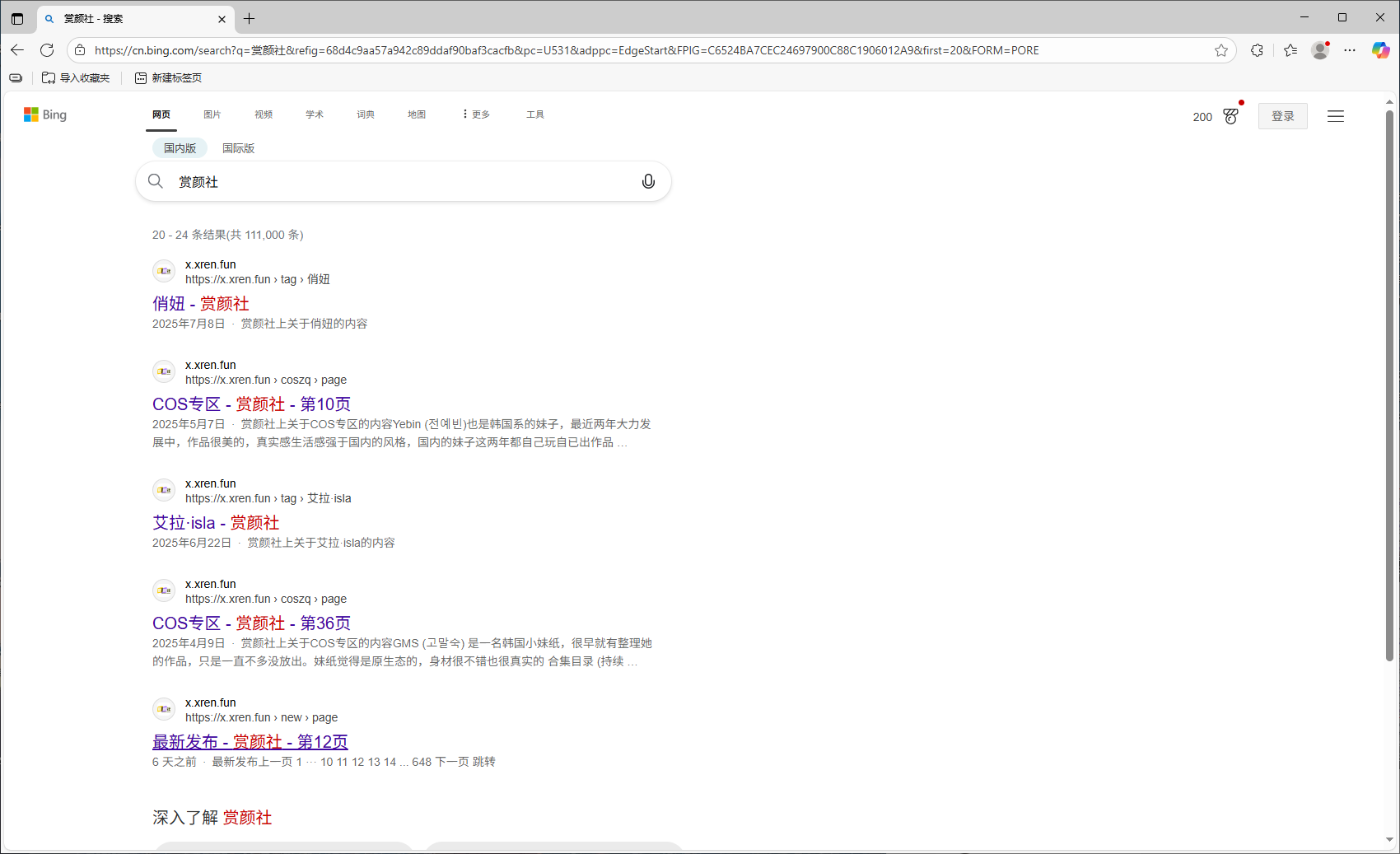Expand the 更多 search categories menu
The image size is (1400, 854).
[476, 114]
